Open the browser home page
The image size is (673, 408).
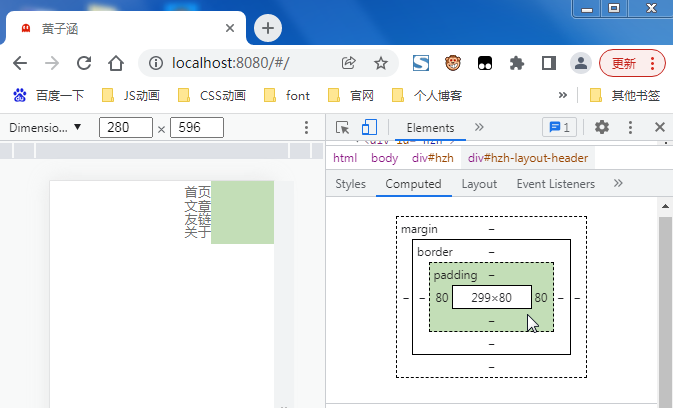[x=116, y=63]
